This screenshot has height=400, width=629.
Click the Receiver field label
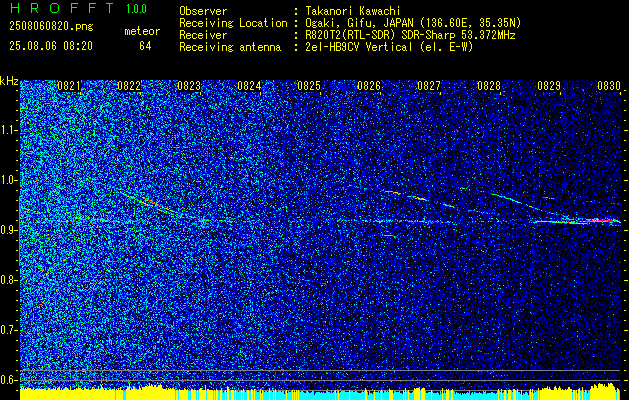coord(203,35)
